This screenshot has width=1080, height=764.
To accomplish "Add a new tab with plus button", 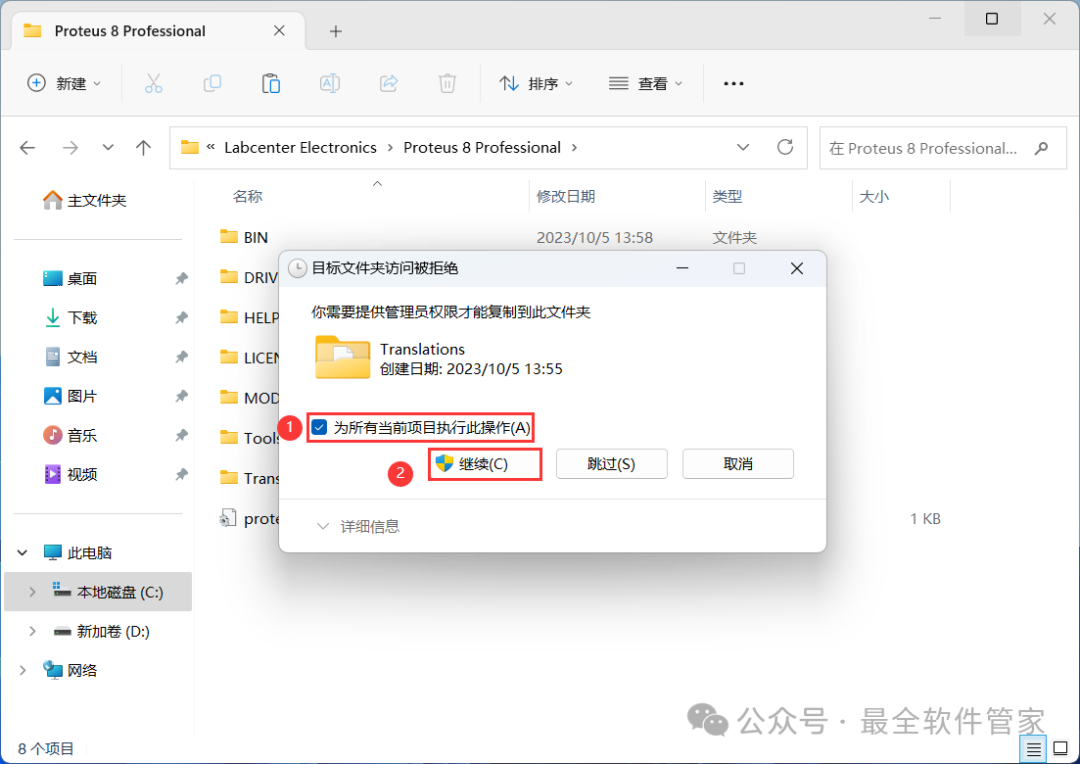I will coord(335,31).
